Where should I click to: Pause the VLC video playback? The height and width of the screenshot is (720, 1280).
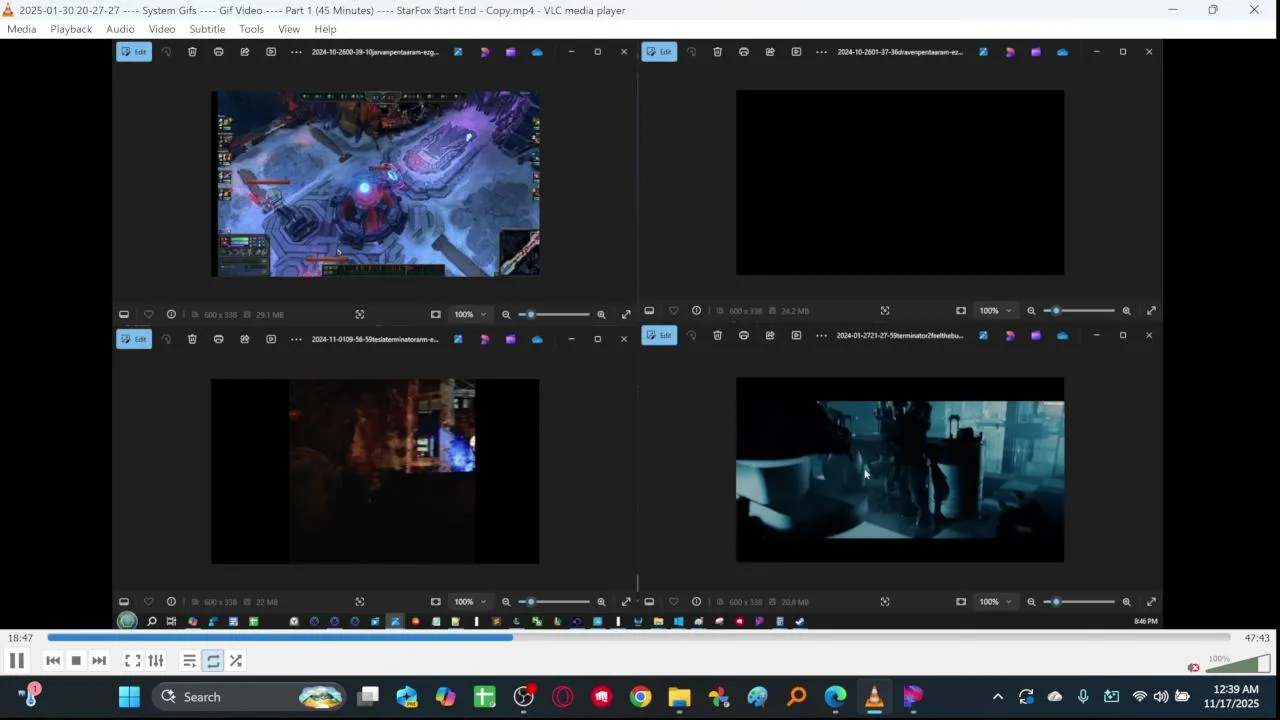pos(17,661)
